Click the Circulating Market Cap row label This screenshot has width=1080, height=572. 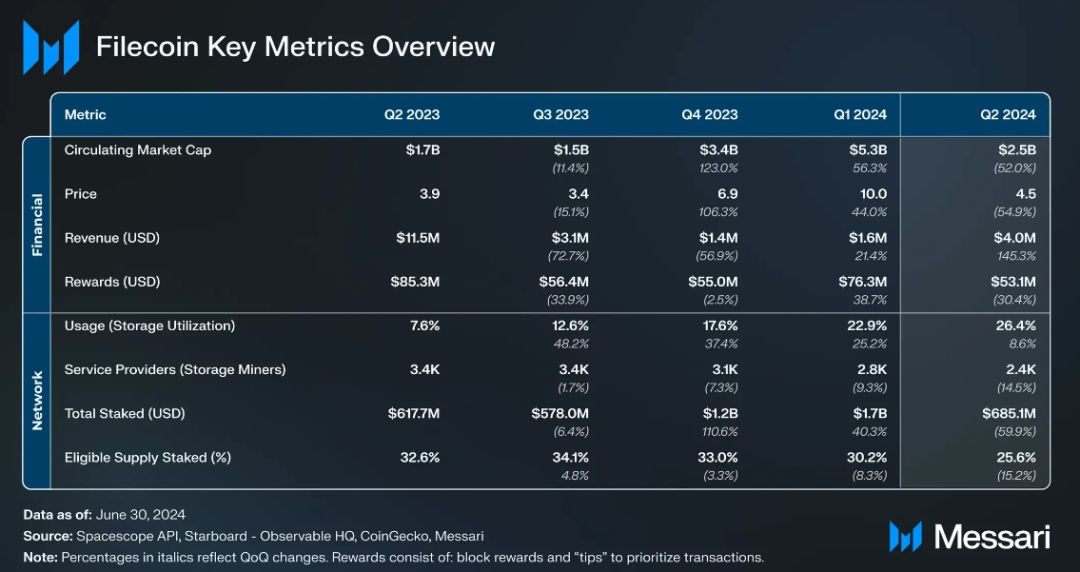click(138, 150)
